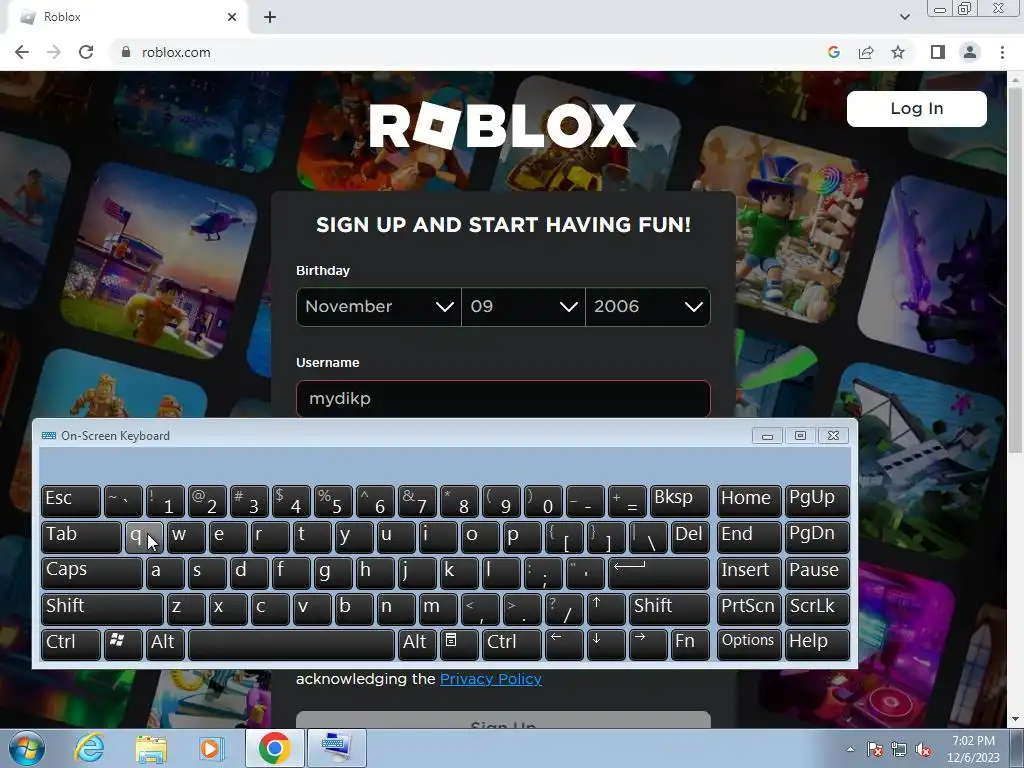Click the taskbar clock showing 7:02 PM
This screenshot has width=1024, height=768.
[x=973, y=749]
